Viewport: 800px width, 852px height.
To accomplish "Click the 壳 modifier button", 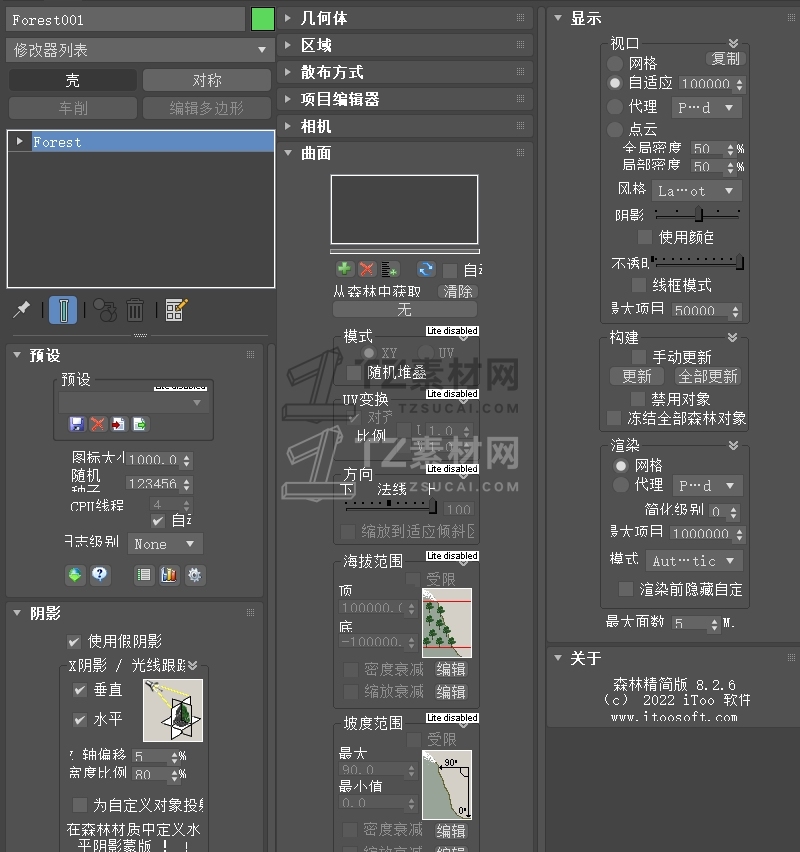I will click(x=73, y=80).
